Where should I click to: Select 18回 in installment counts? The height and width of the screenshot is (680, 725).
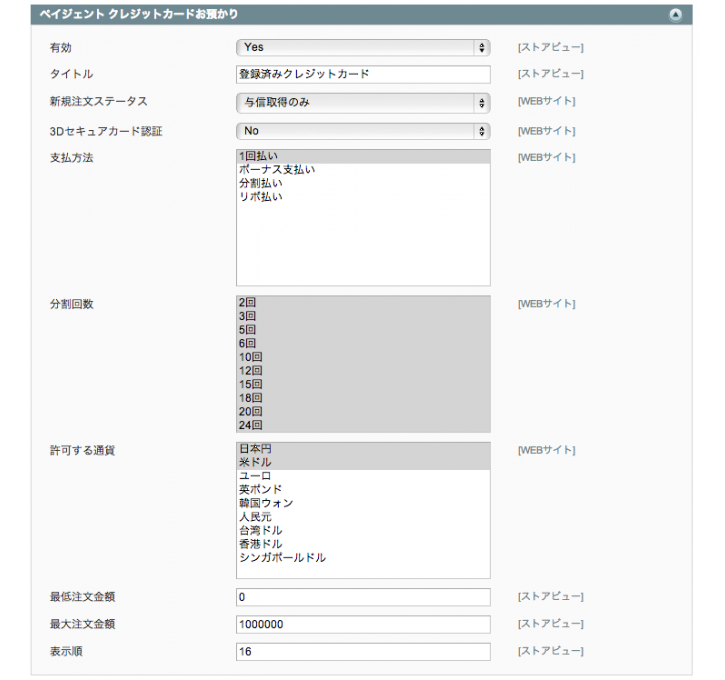[363, 398]
